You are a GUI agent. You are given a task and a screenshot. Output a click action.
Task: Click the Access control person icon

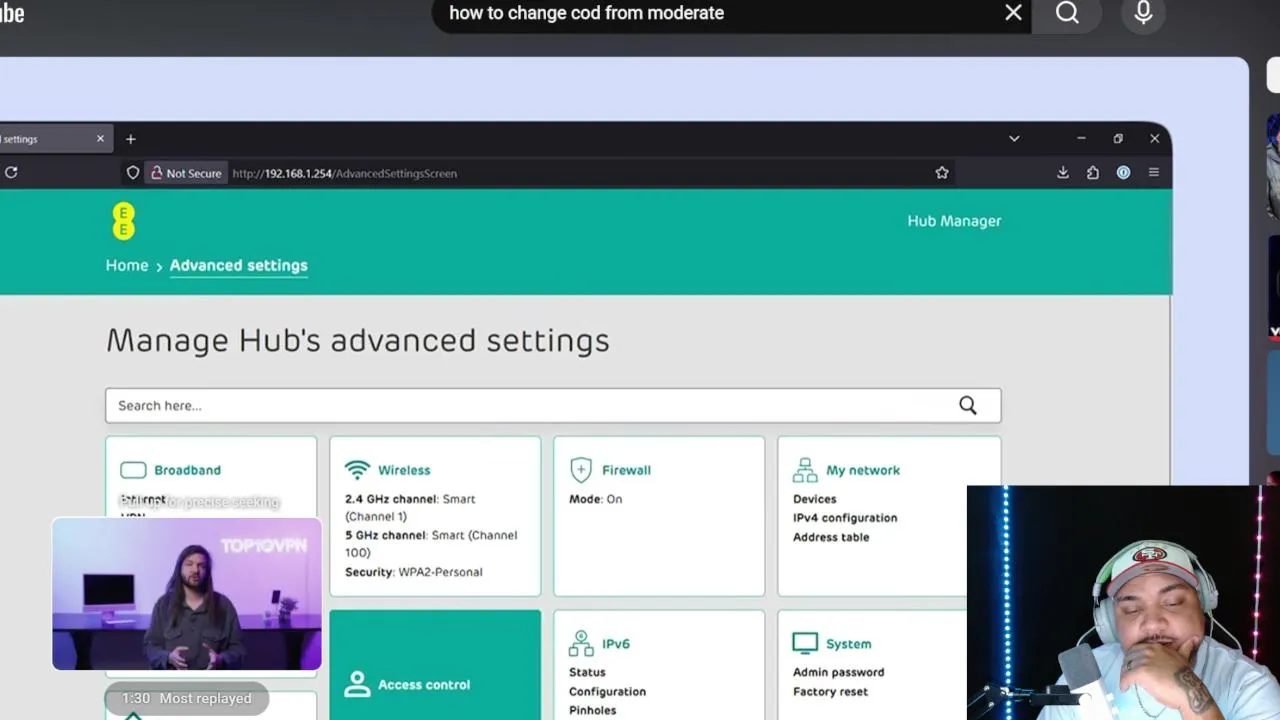[x=357, y=684]
